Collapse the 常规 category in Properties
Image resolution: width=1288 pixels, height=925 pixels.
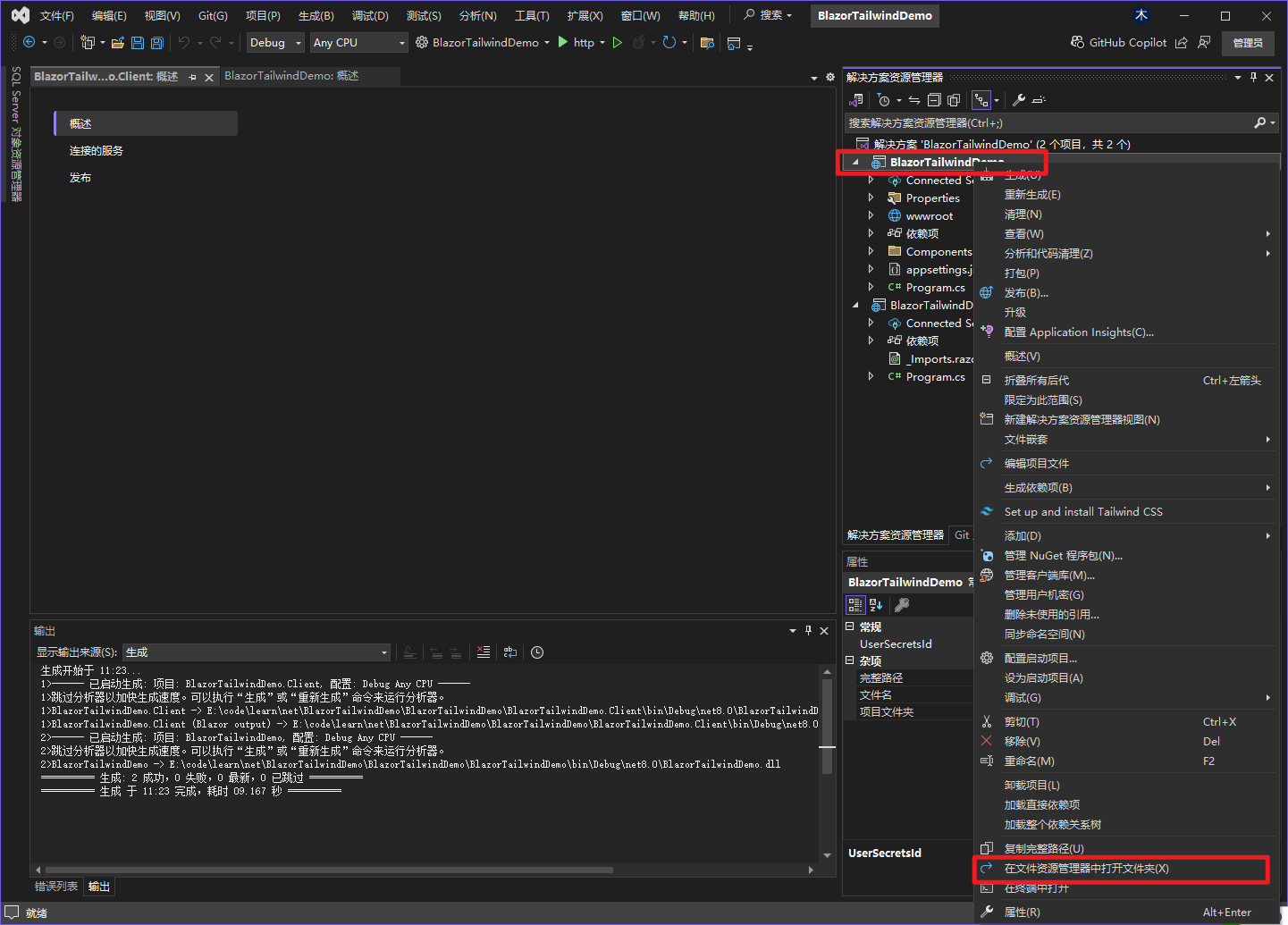pos(850,627)
